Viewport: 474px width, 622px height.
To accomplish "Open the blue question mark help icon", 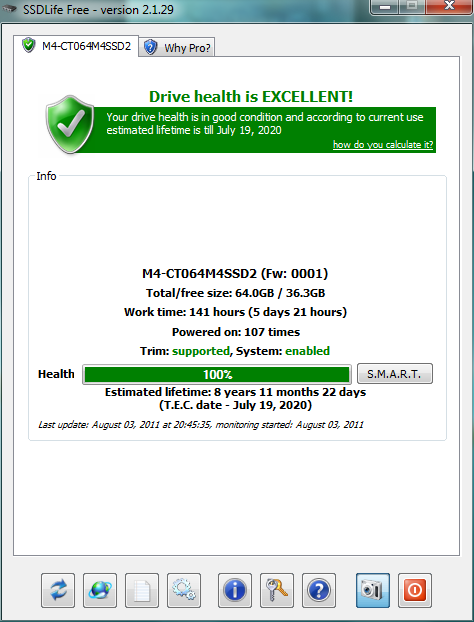I will pos(319,590).
